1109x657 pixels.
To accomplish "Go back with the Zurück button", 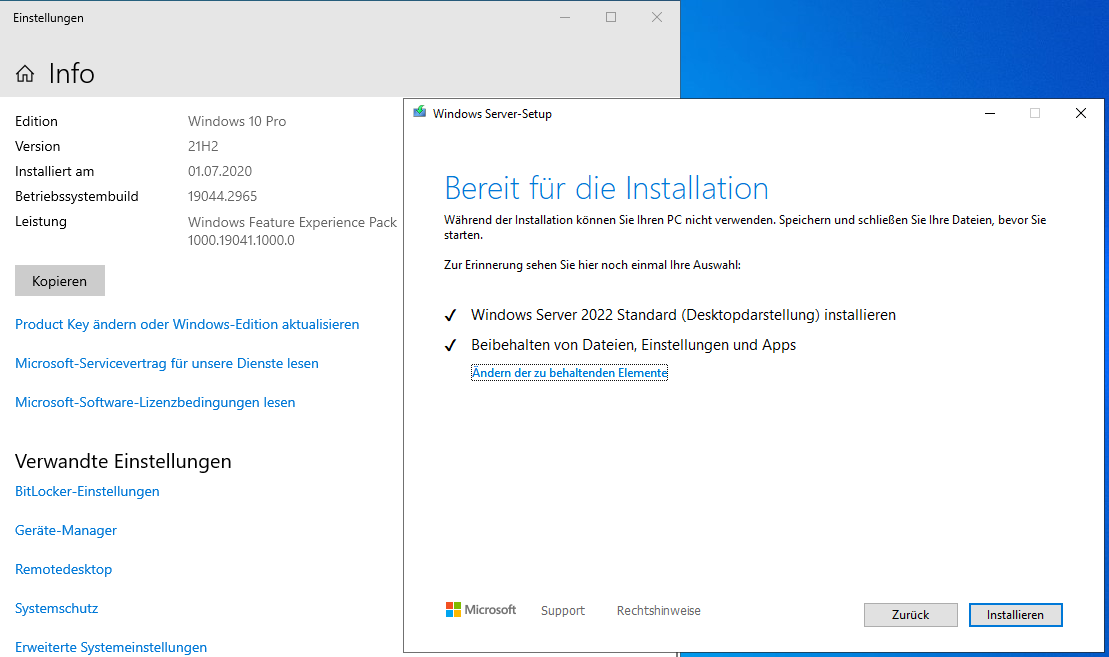I will (910, 615).
